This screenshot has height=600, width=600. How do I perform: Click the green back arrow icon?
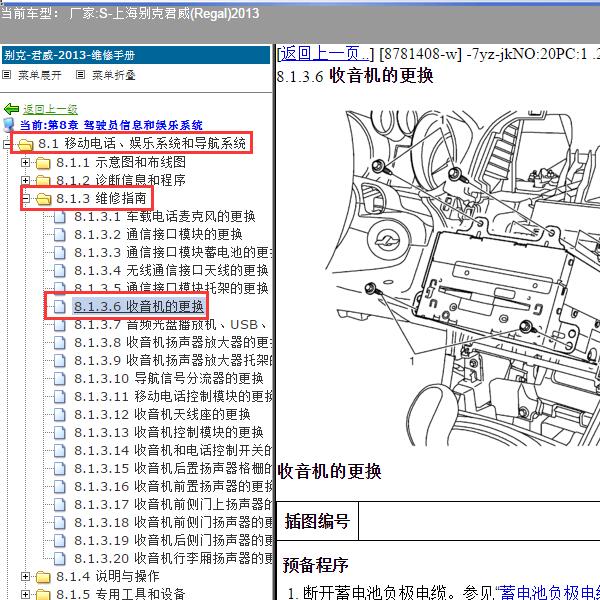pos(11,109)
